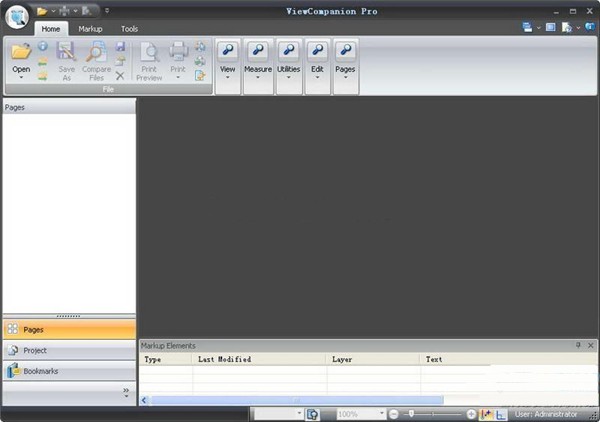The image size is (600, 422).
Task: Click the Print Preview icon
Action: point(149,52)
